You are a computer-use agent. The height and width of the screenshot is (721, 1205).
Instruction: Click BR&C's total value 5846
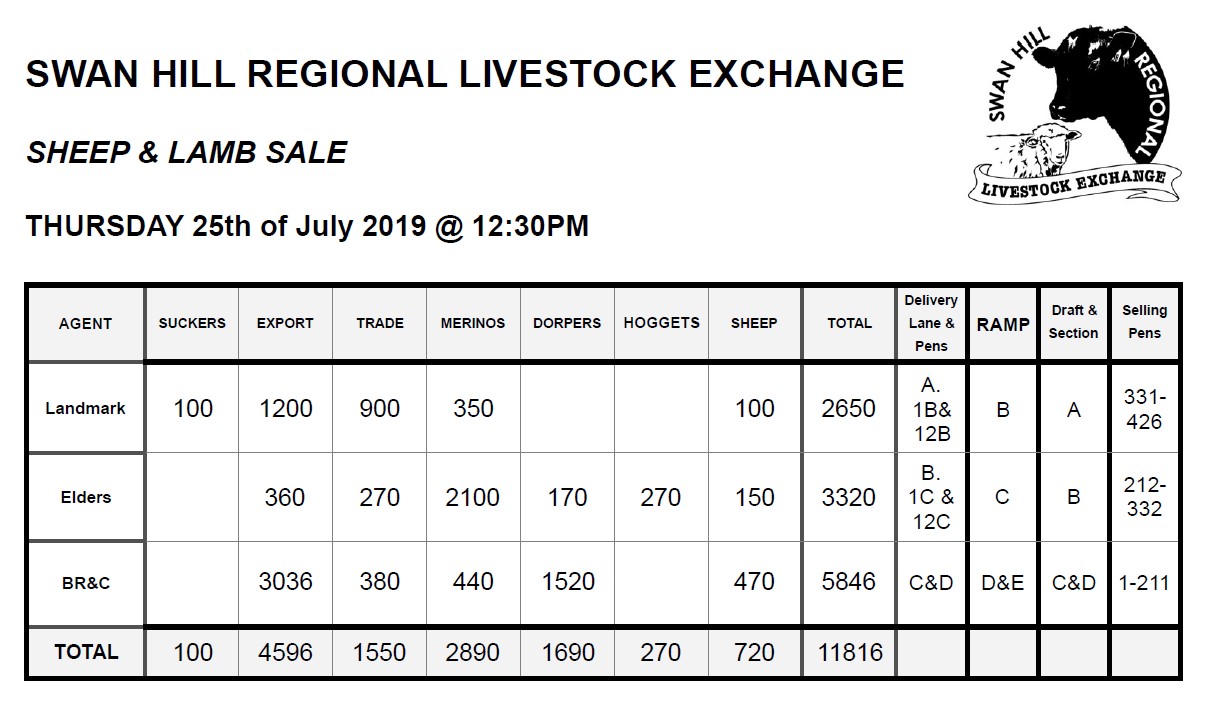[x=849, y=581]
